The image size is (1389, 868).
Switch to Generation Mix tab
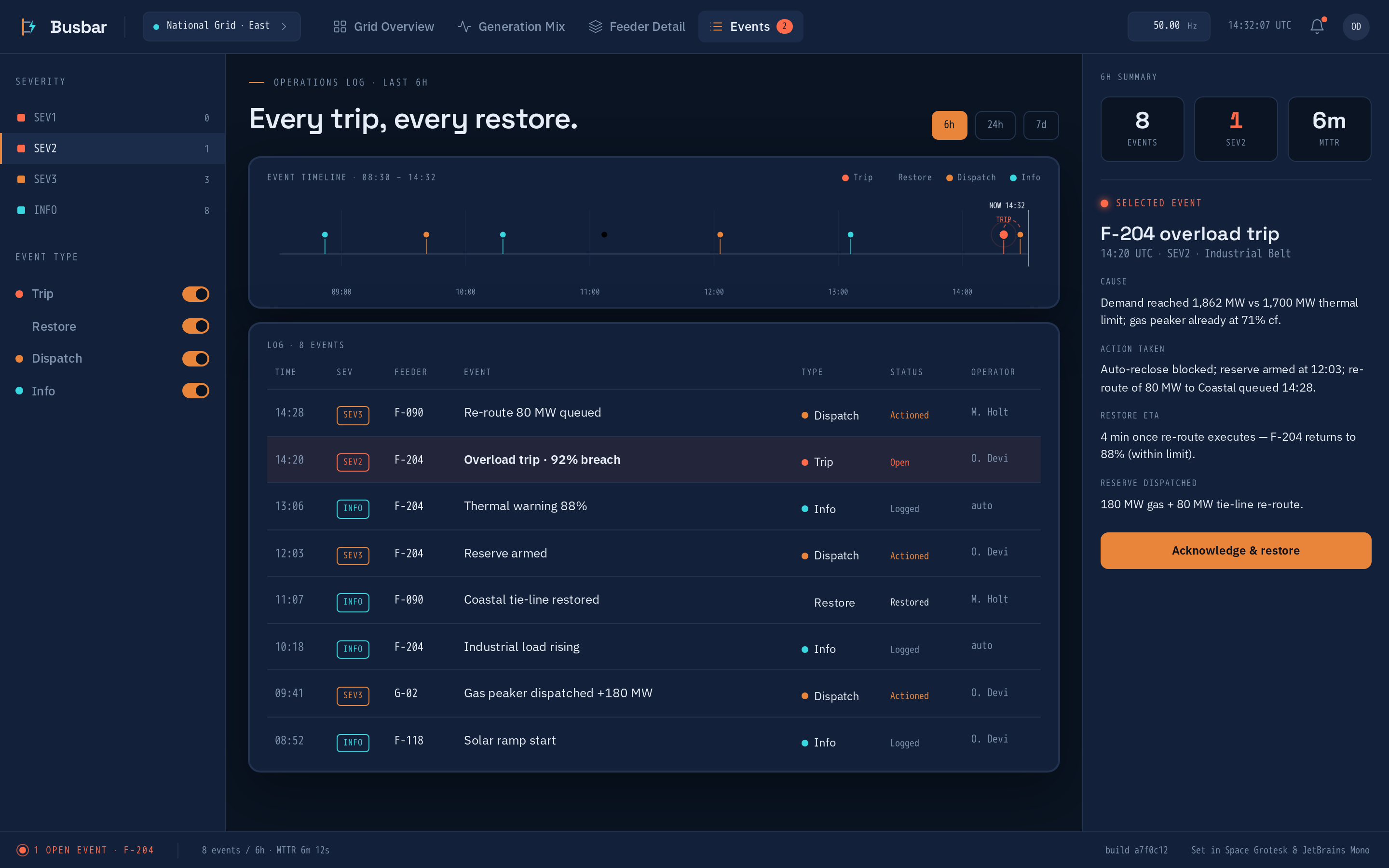[511, 27]
